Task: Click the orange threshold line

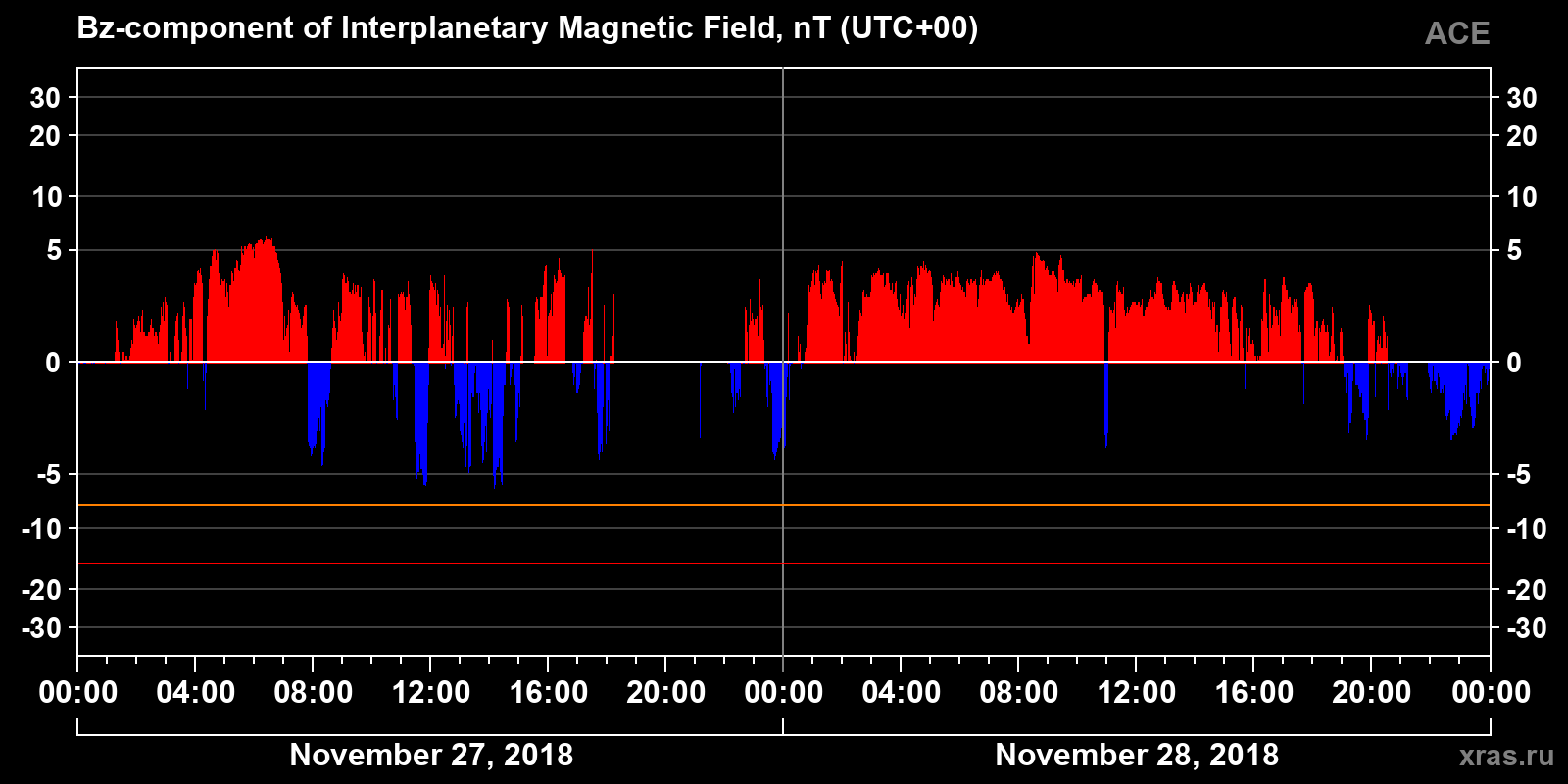Action: click(x=784, y=505)
